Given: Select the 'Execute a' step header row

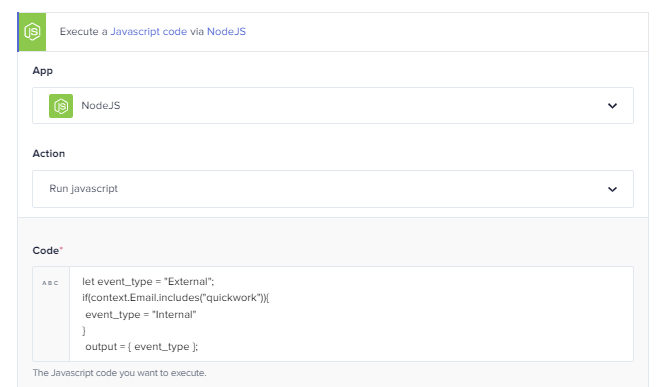Looking at the screenshot, I should 333,32.
